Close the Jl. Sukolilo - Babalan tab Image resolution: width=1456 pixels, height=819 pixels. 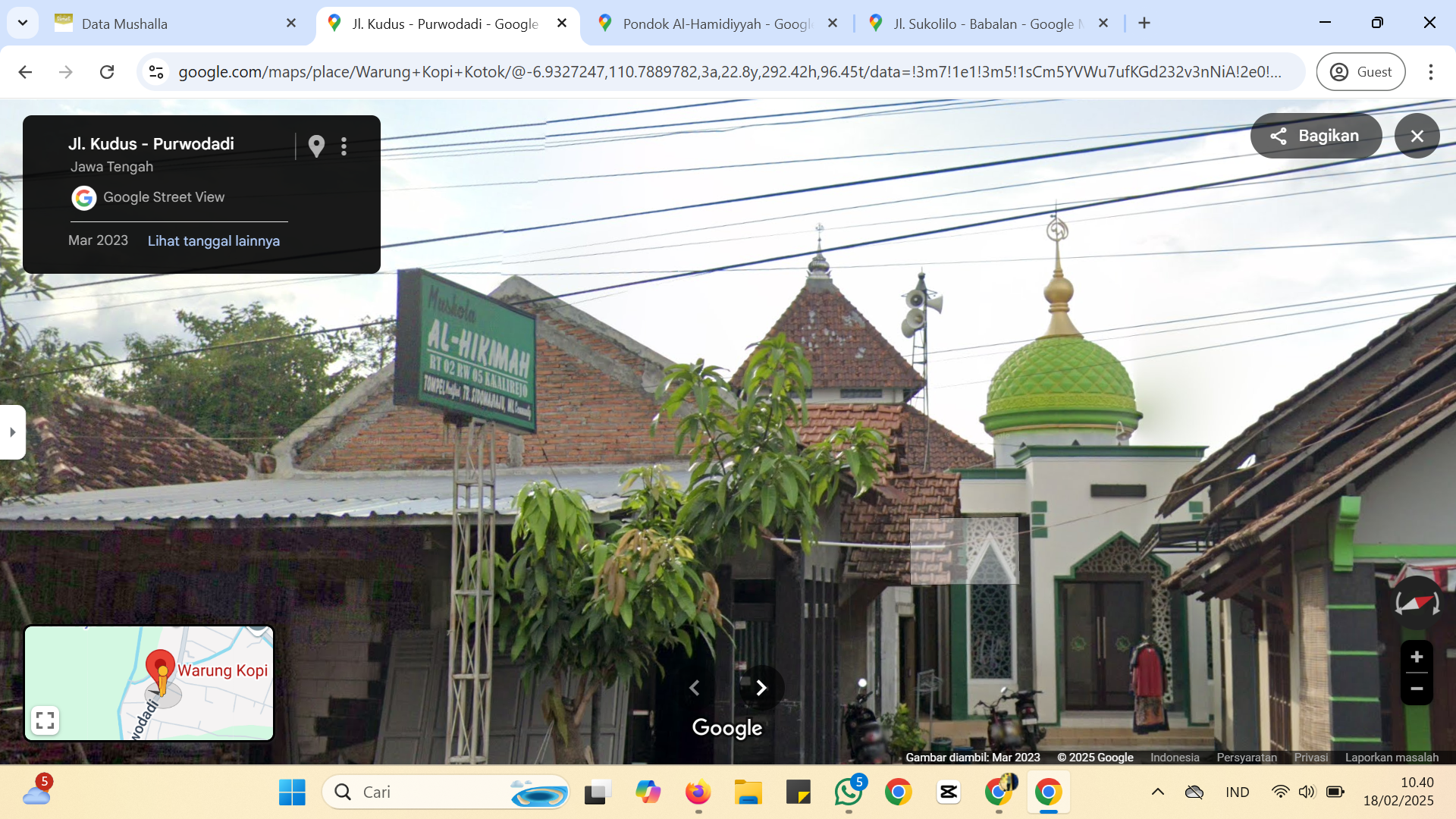1103,24
